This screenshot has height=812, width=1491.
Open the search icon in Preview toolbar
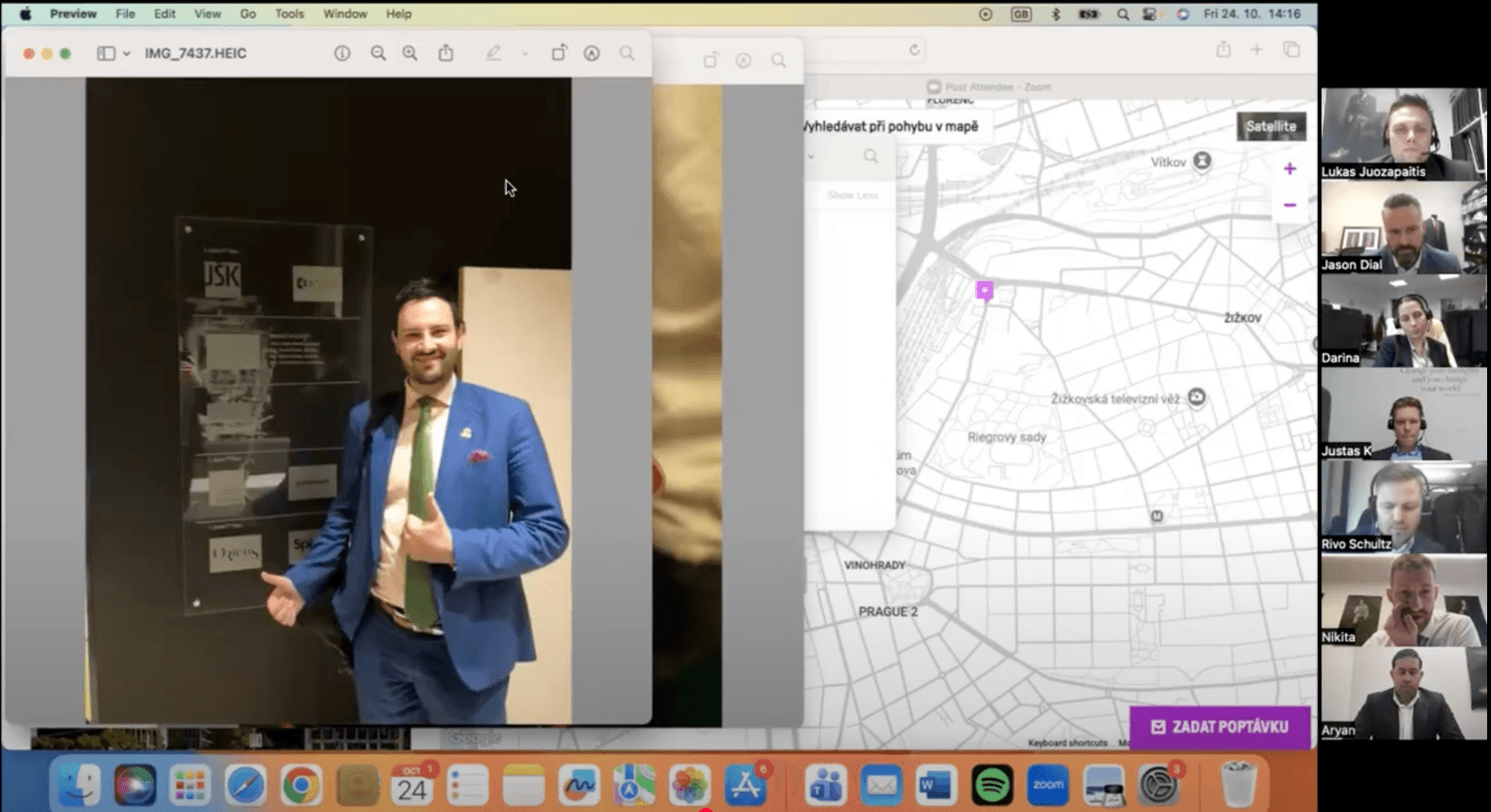(626, 54)
